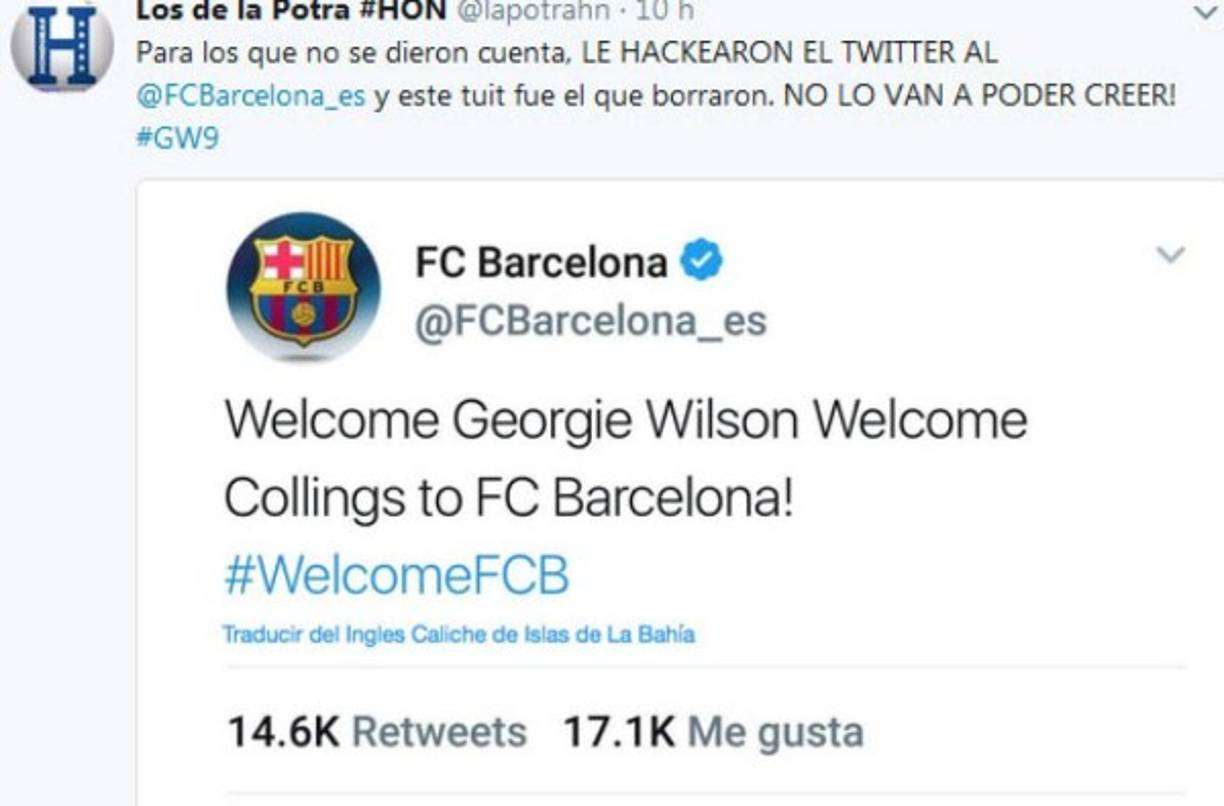The width and height of the screenshot is (1224, 806).
Task: Expand the options caret in the screen's top-right corner
Action: [1207, 12]
